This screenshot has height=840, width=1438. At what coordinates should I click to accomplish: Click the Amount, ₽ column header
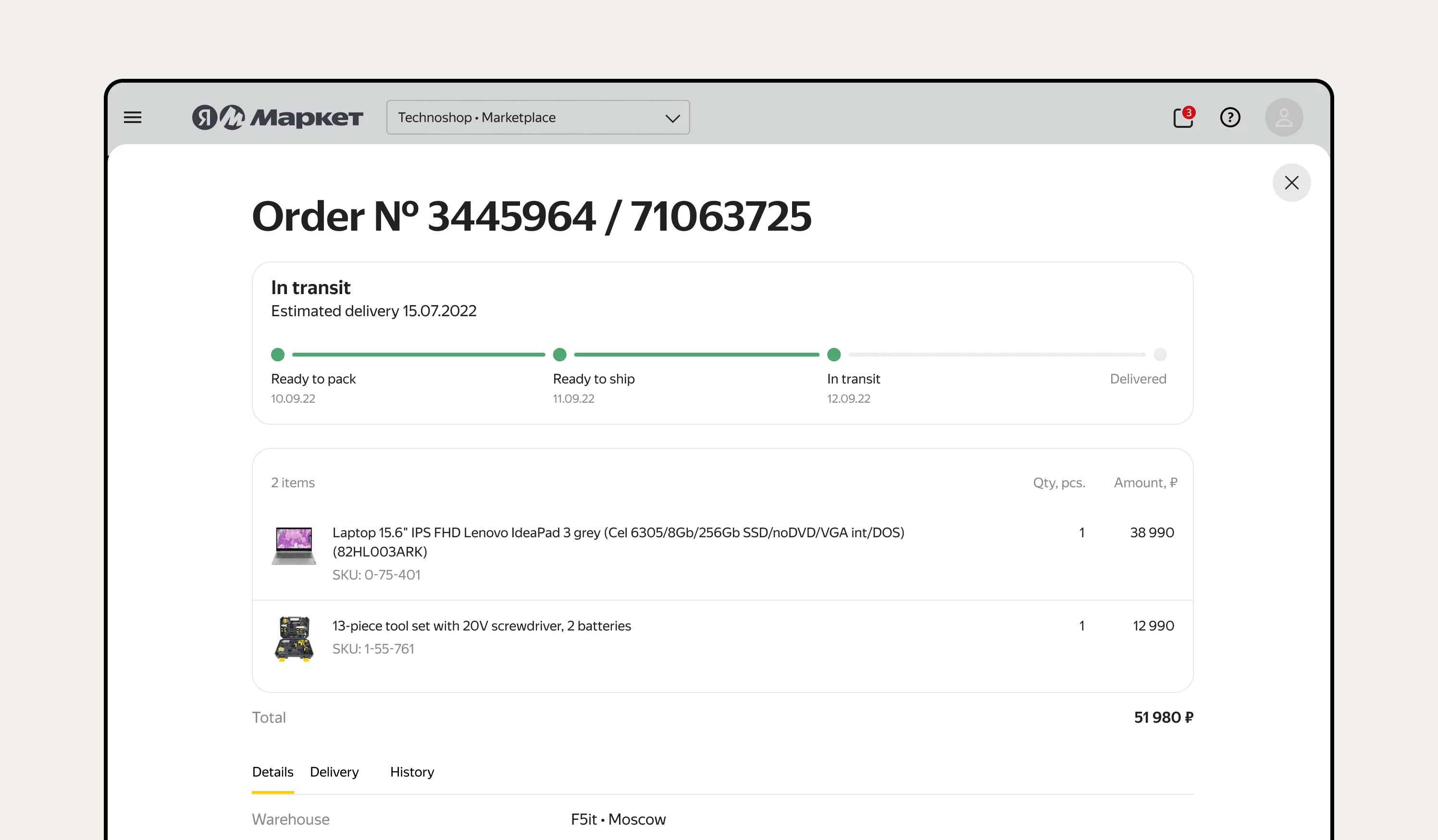click(1146, 483)
